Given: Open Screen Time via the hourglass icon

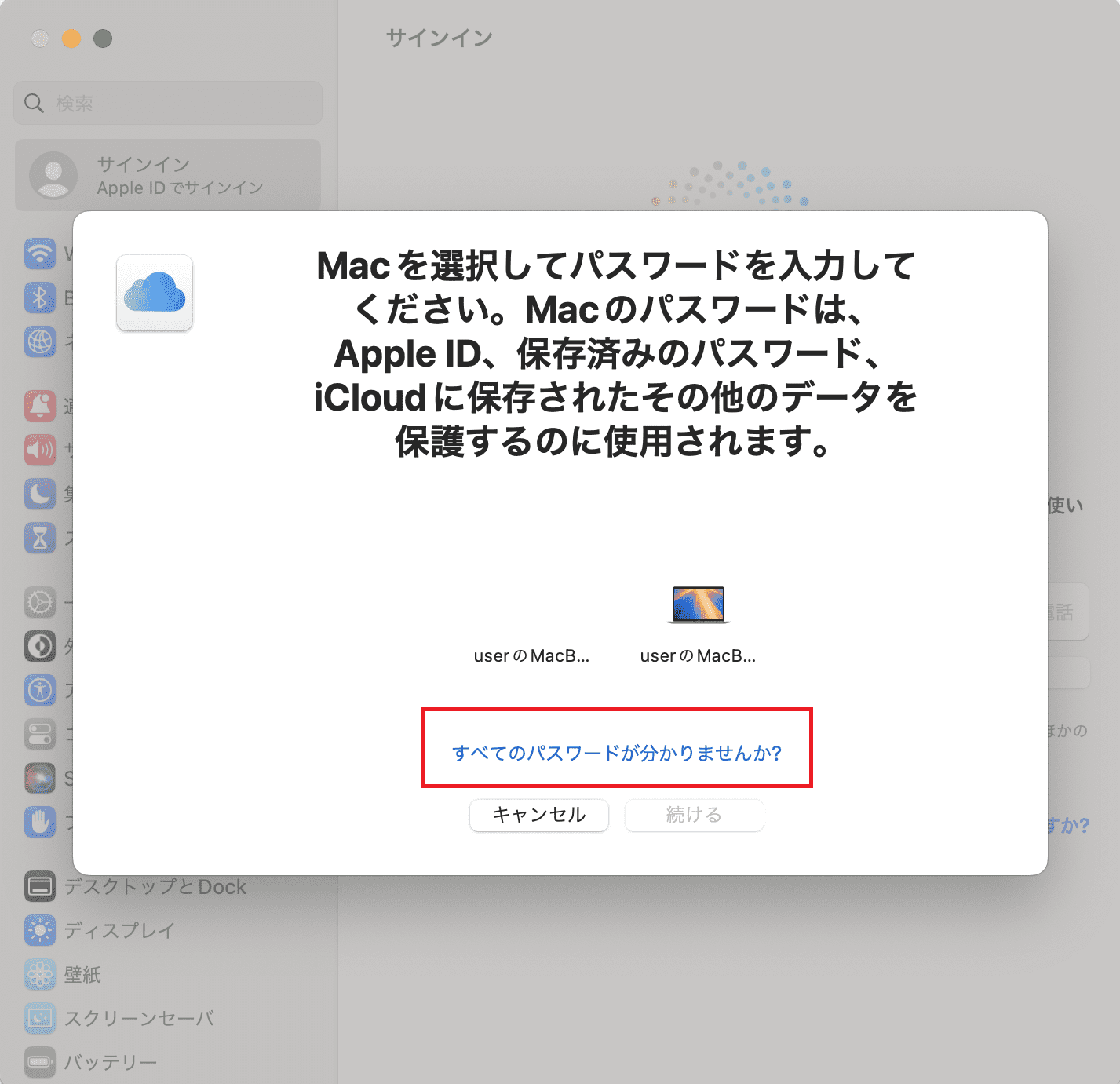Looking at the screenshot, I should tap(40, 538).
